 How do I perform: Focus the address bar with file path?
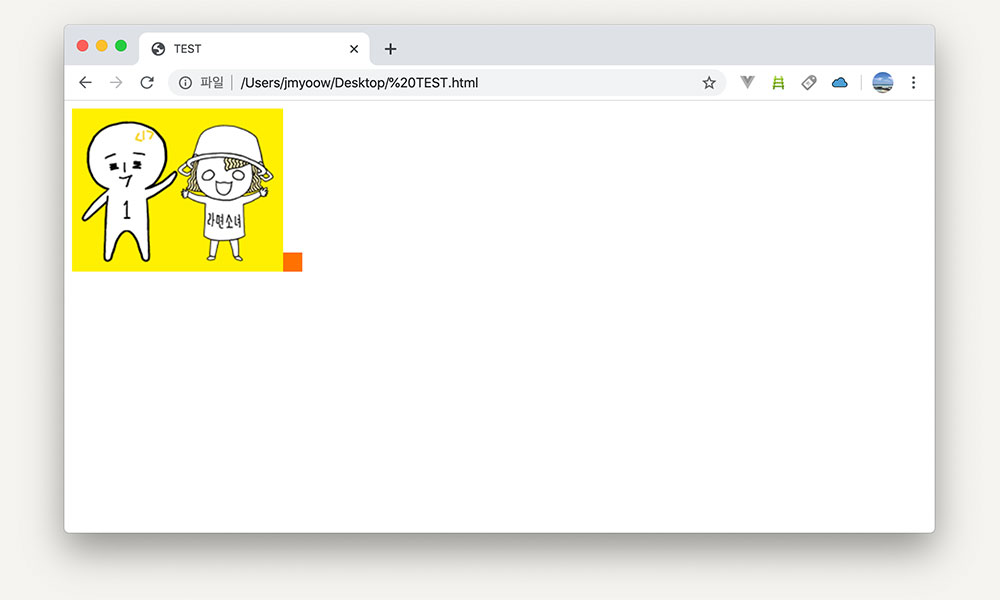click(x=446, y=83)
